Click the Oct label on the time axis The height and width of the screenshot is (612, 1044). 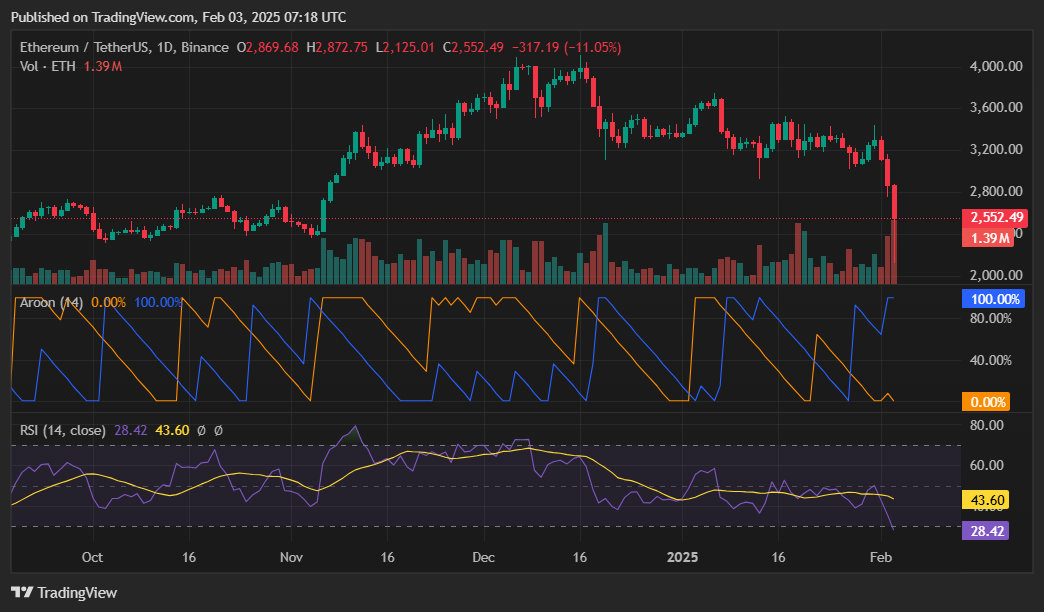[x=90, y=558]
